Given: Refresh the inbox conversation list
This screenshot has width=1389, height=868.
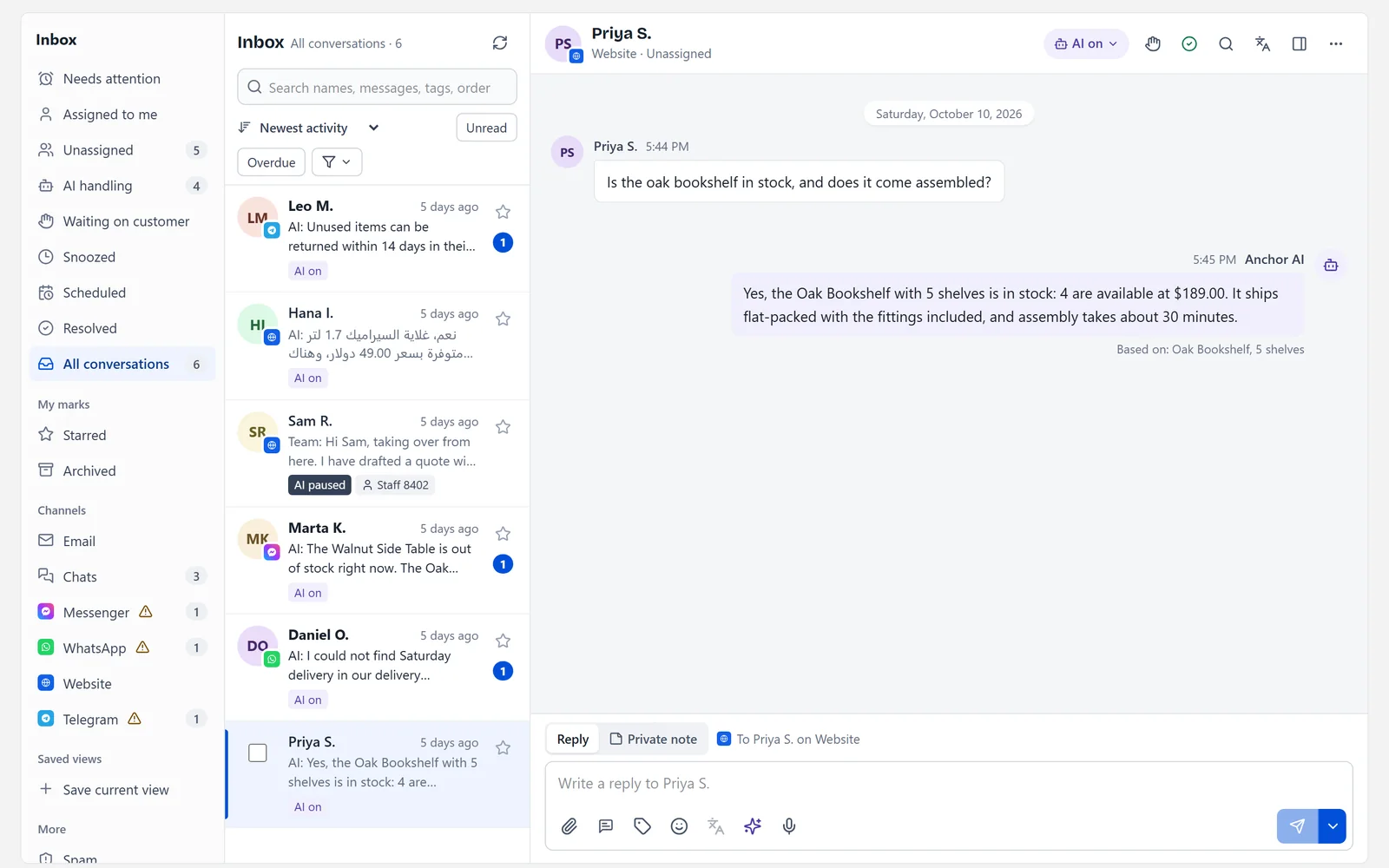Looking at the screenshot, I should tap(500, 43).
